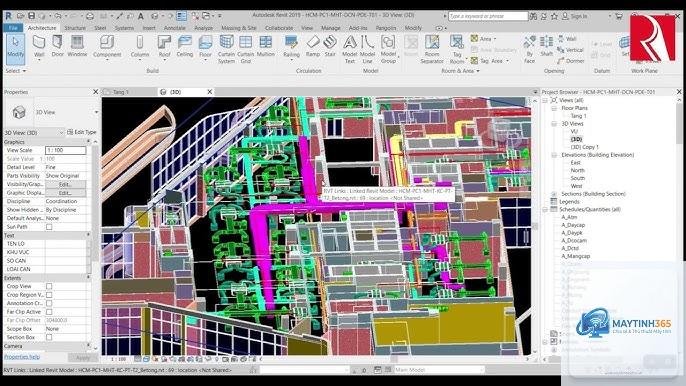Click the Apply button in Properties
Image resolution: width=686 pixels, height=386 pixels.
coord(83,358)
